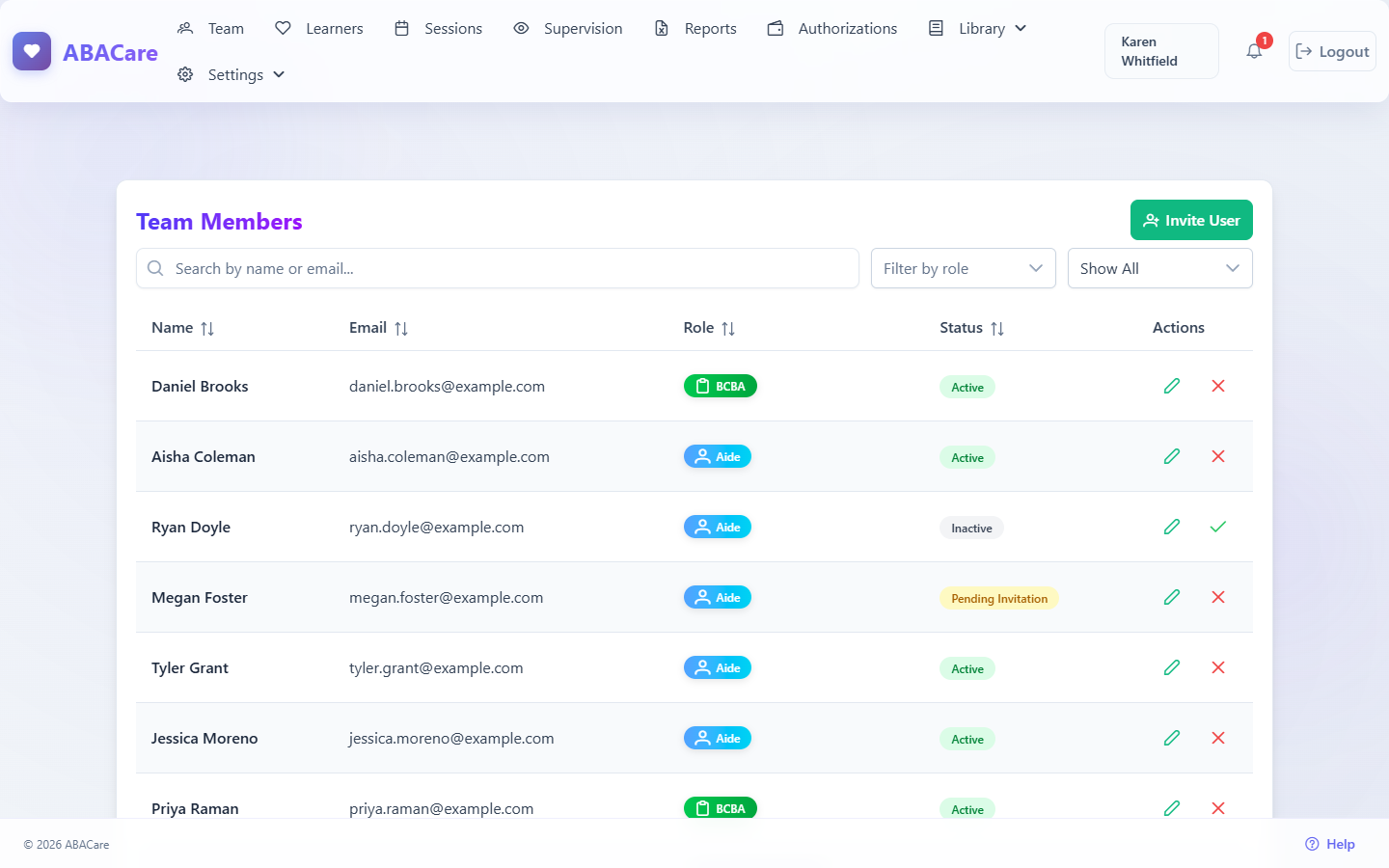Open the Supervision page
Image resolution: width=1389 pixels, height=868 pixels.
[x=568, y=29]
